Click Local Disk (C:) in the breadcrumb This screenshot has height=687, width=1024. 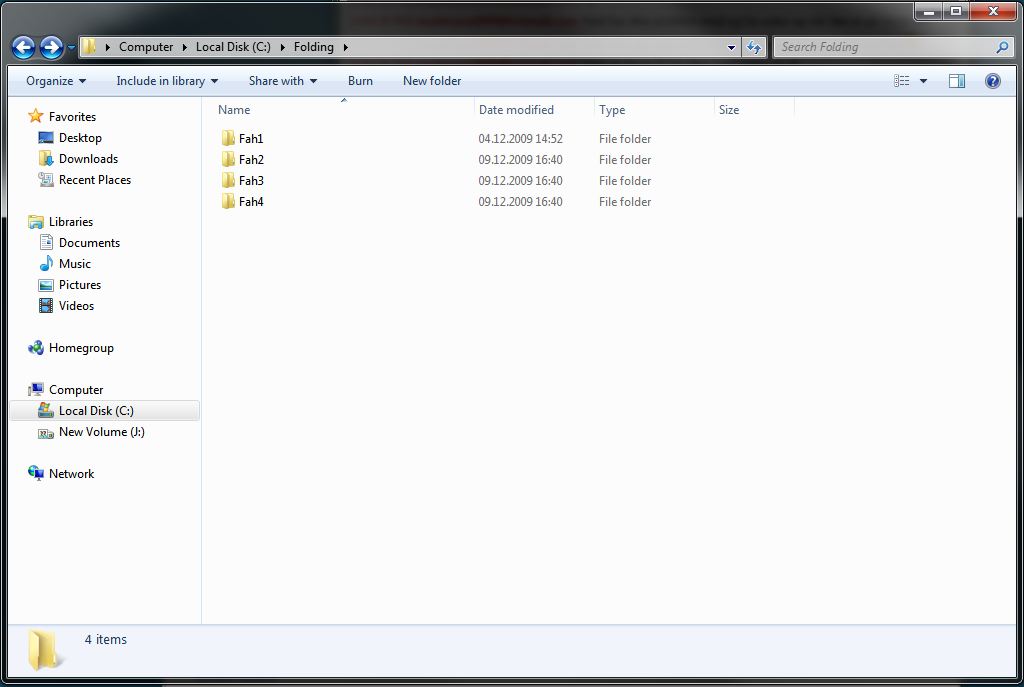coord(233,47)
